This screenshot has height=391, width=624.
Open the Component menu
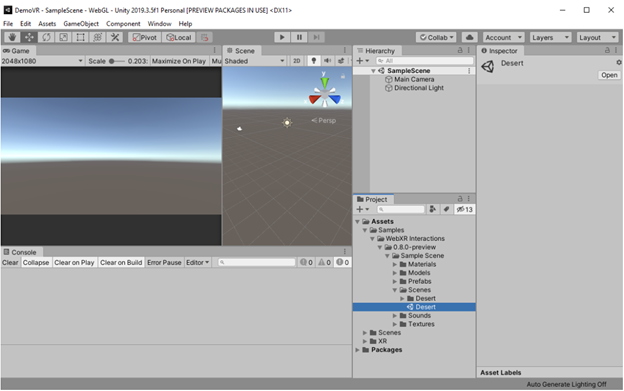click(123, 24)
